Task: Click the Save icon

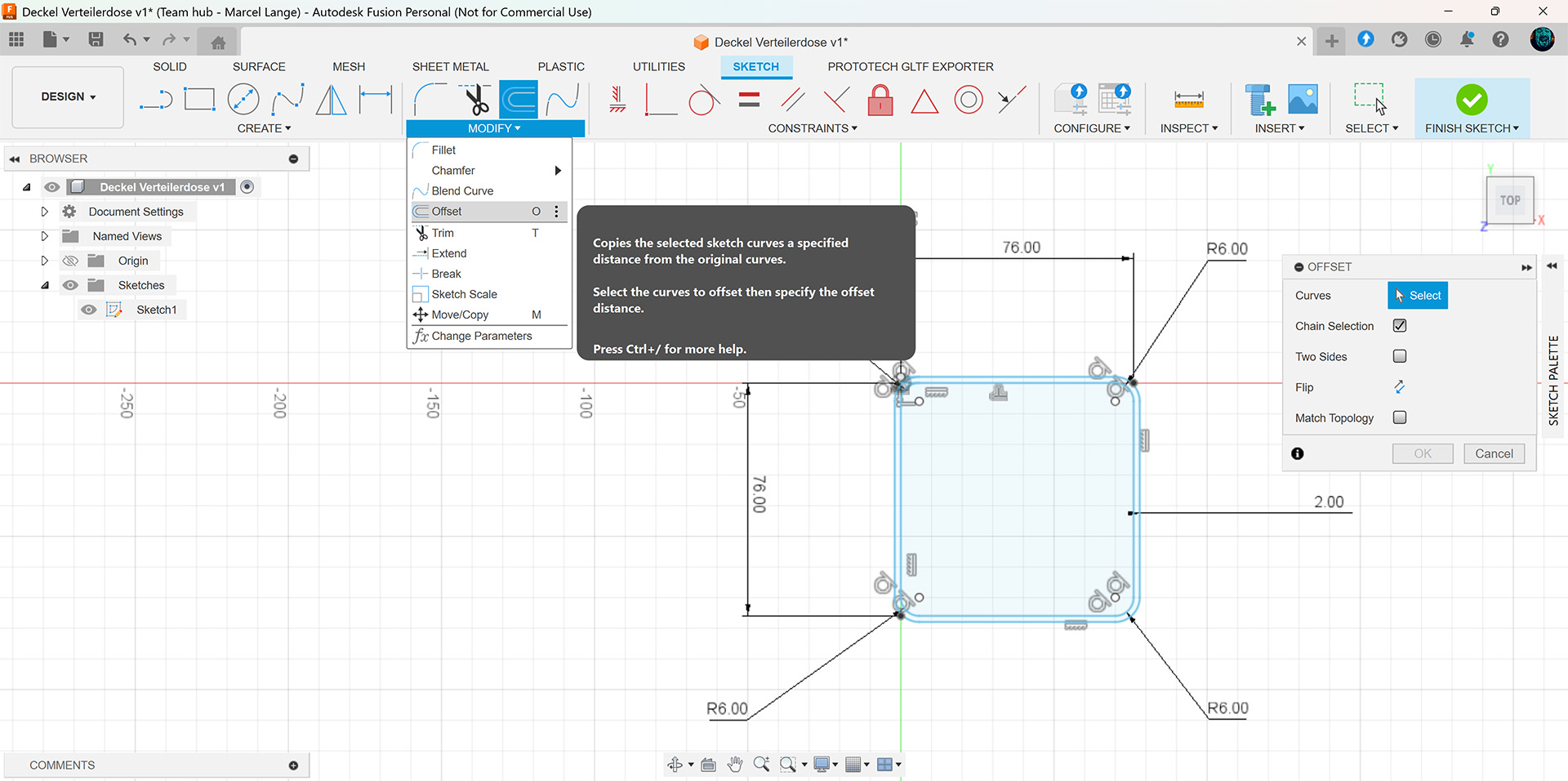Action: click(x=96, y=39)
